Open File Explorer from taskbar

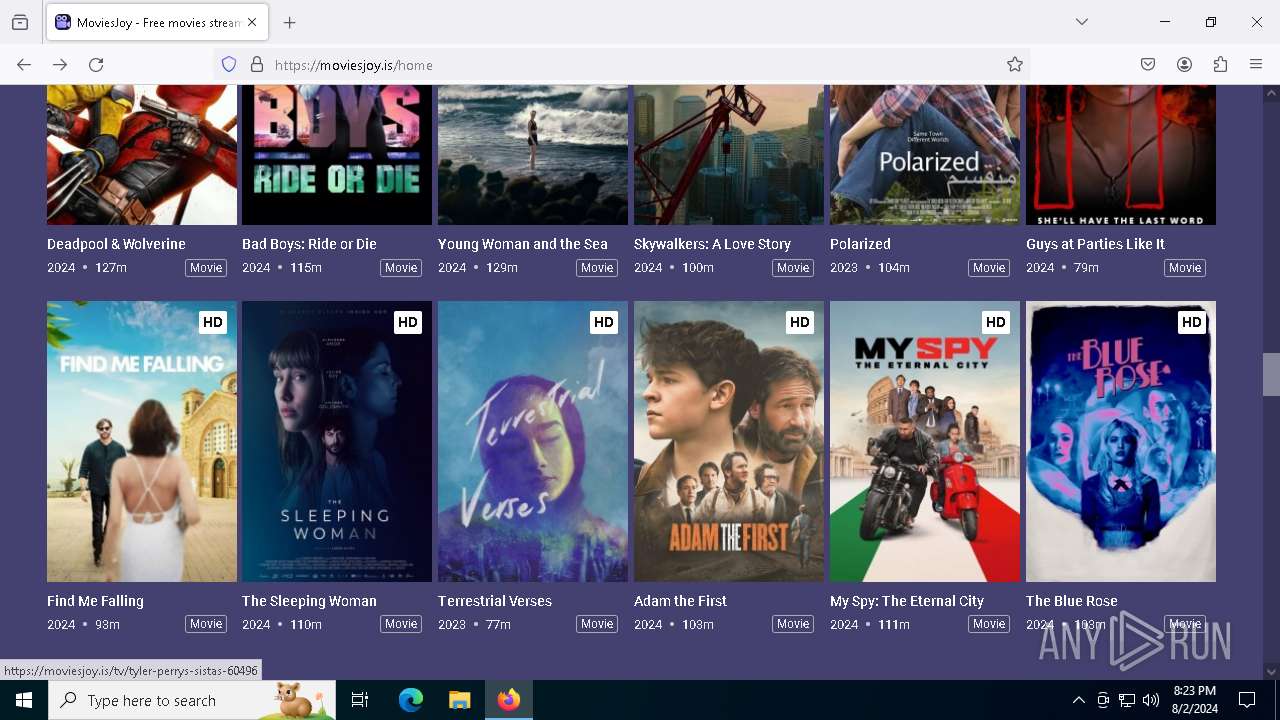pyautogui.click(x=459, y=700)
